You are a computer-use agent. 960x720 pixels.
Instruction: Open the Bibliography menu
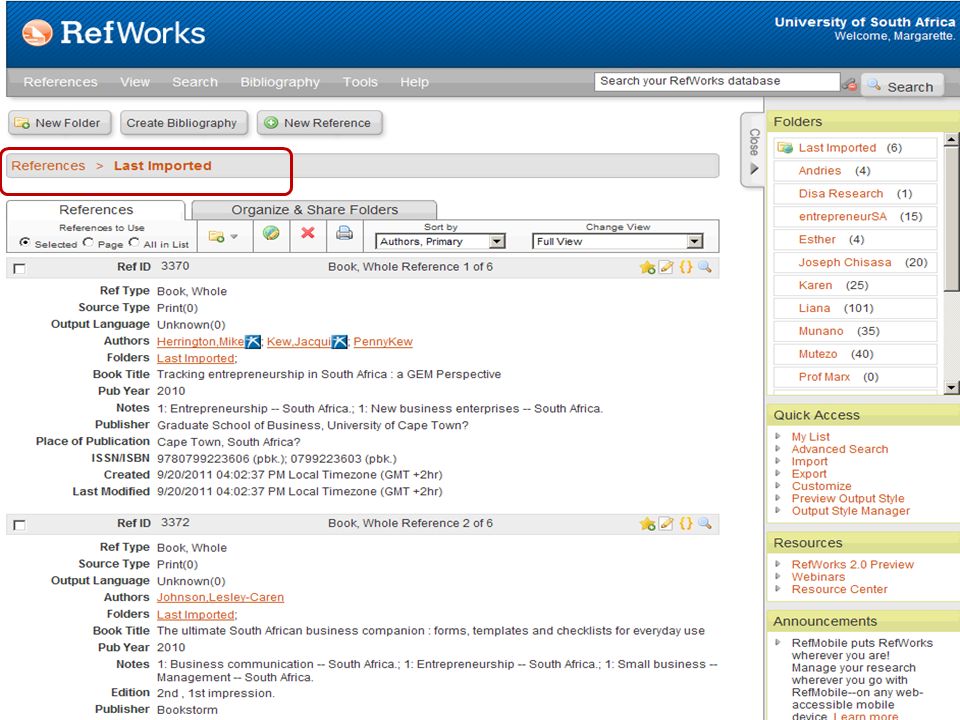point(280,82)
